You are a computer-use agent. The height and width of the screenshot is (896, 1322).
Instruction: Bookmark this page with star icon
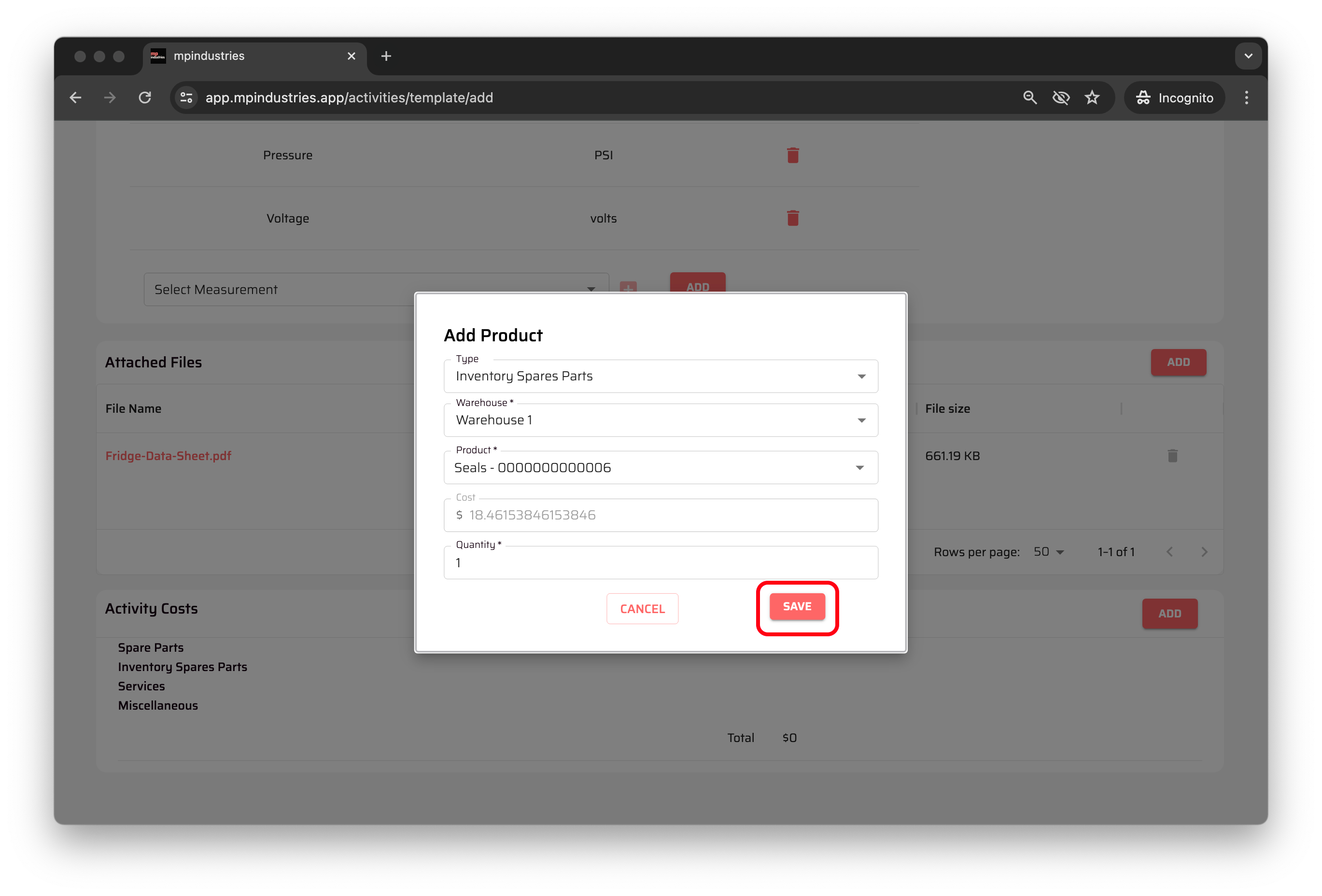pos(1092,98)
